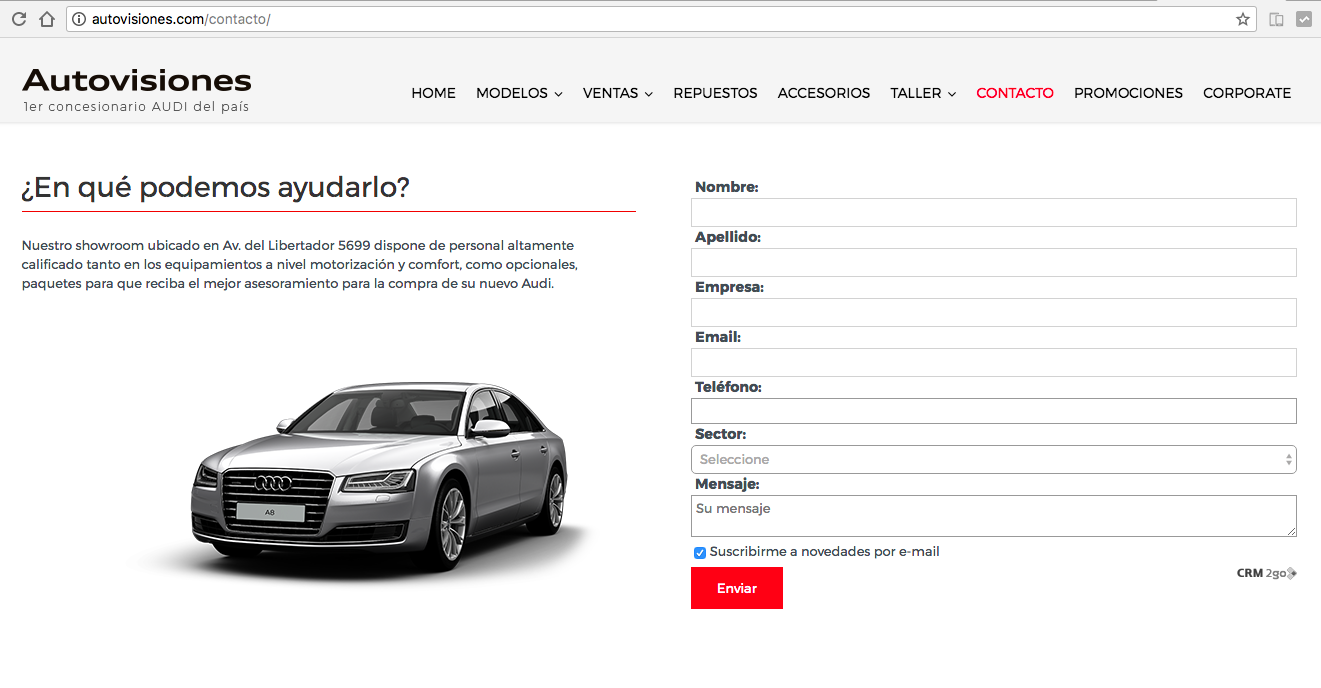Click the heading ¿En qué podemos ayudarlo?

point(216,187)
